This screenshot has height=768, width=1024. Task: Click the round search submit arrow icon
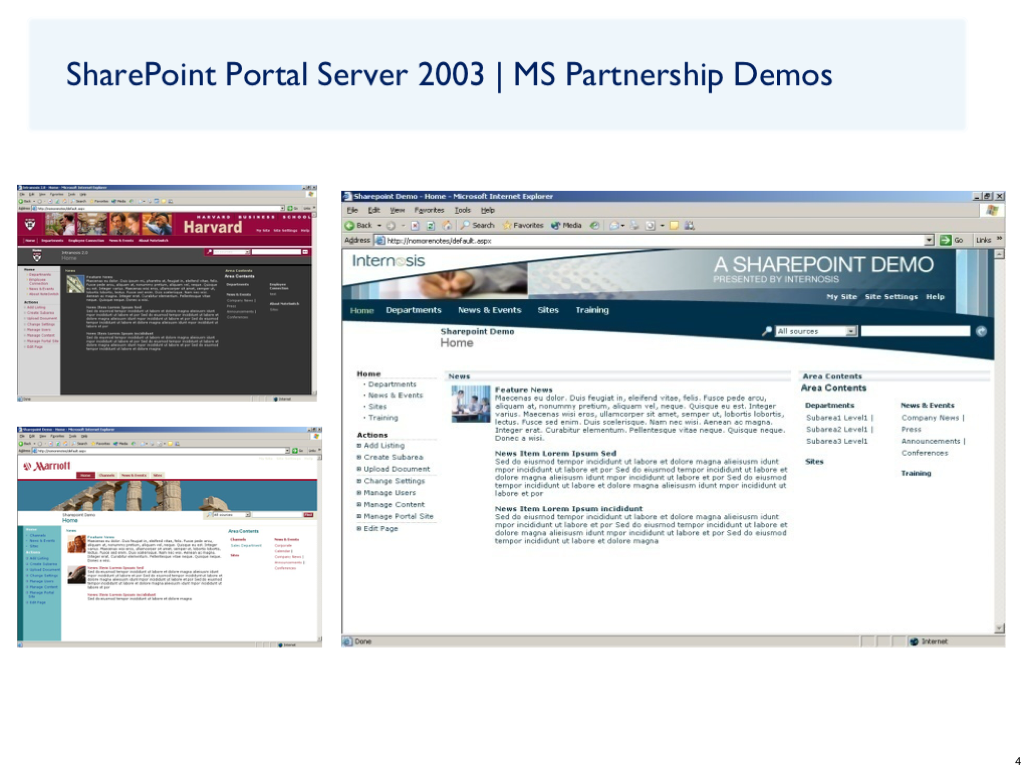pyautogui.click(x=981, y=331)
